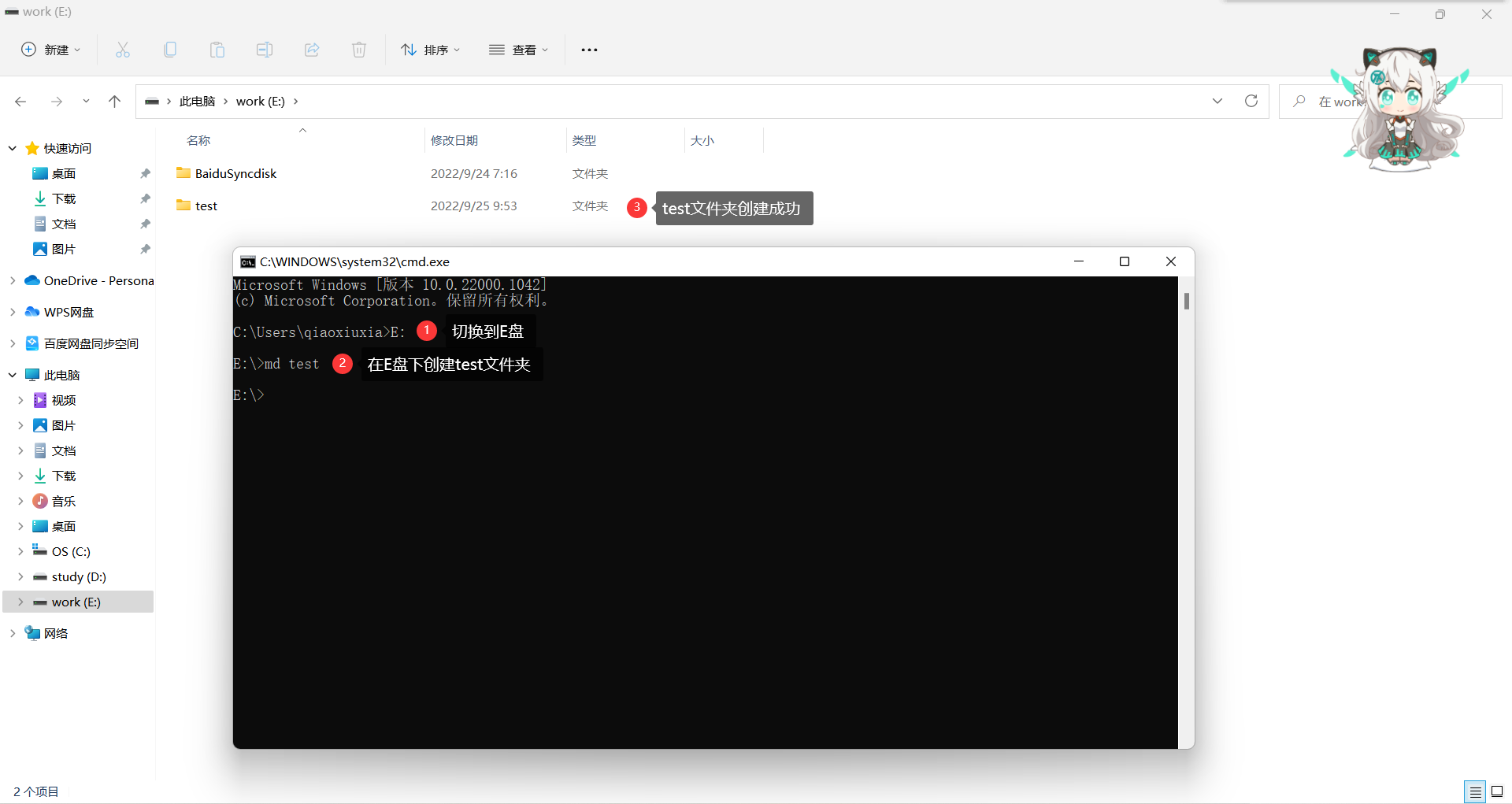Viewport: 1512px width, 804px height.
Task: Click the cmd window vertical scrollbar thumb
Action: tap(1186, 301)
